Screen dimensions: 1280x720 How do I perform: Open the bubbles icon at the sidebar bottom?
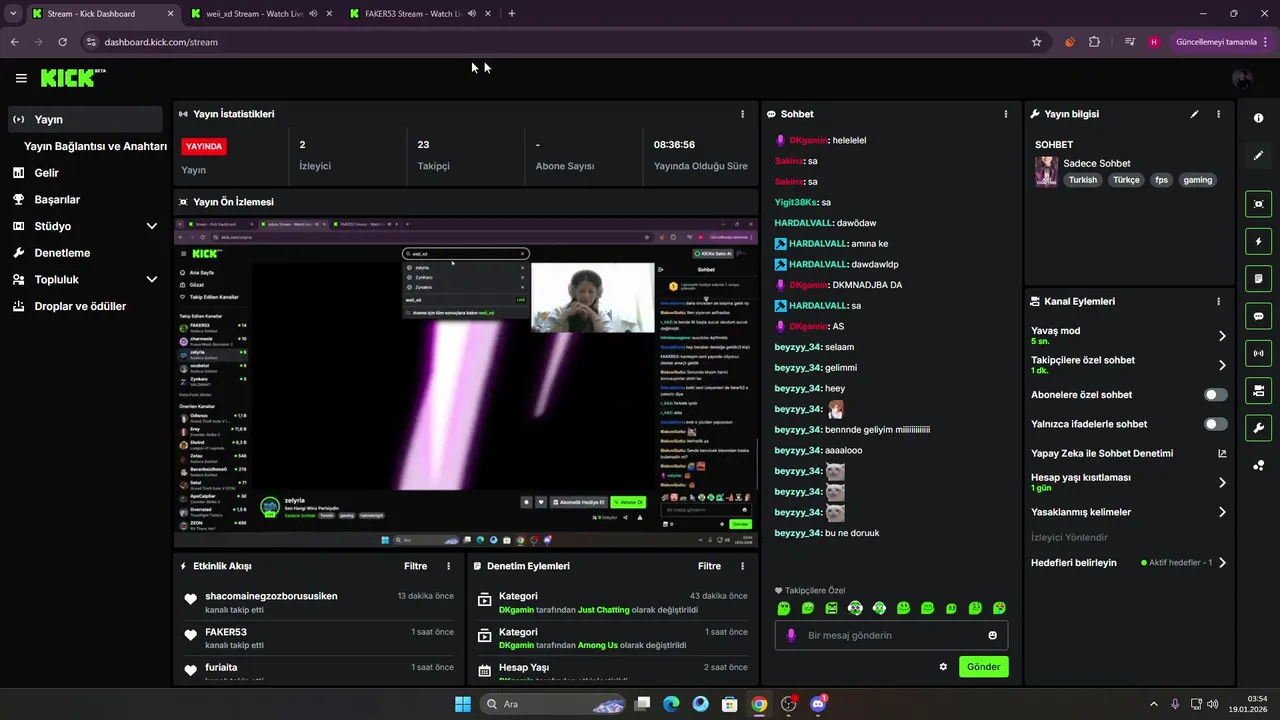1258,466
